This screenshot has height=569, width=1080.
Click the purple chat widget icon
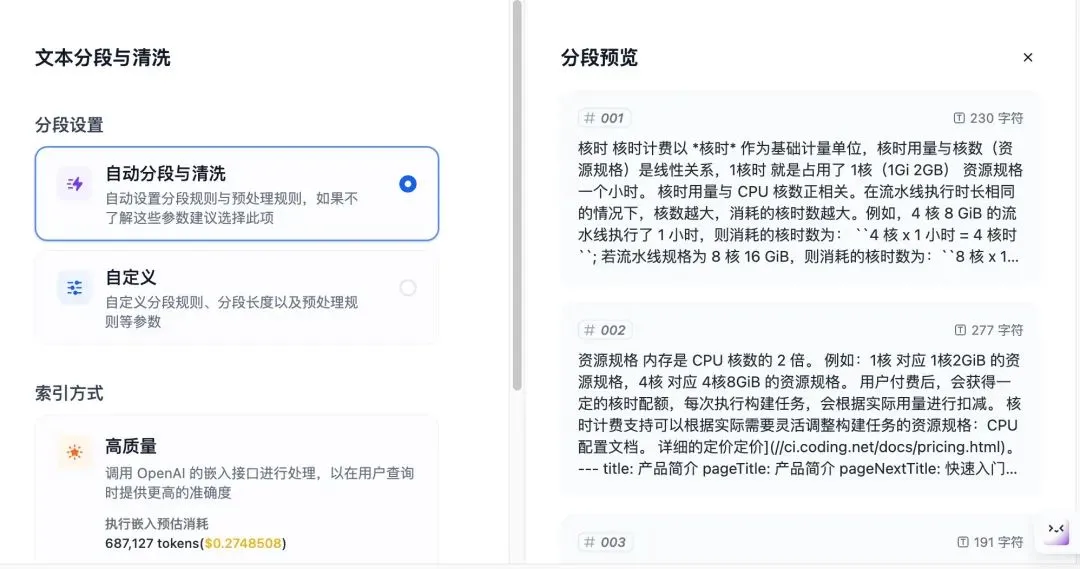(x=1056, y=531)
